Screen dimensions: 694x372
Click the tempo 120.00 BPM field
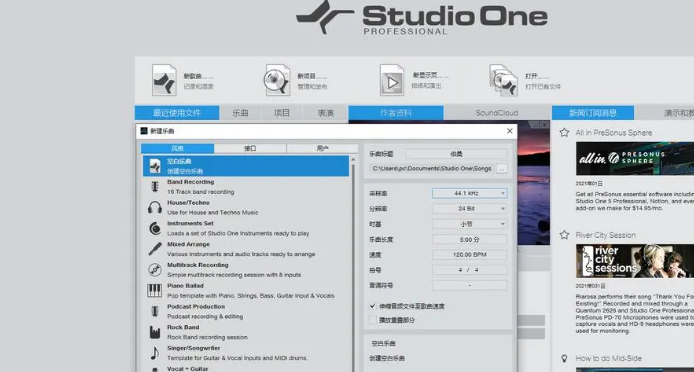470,255
